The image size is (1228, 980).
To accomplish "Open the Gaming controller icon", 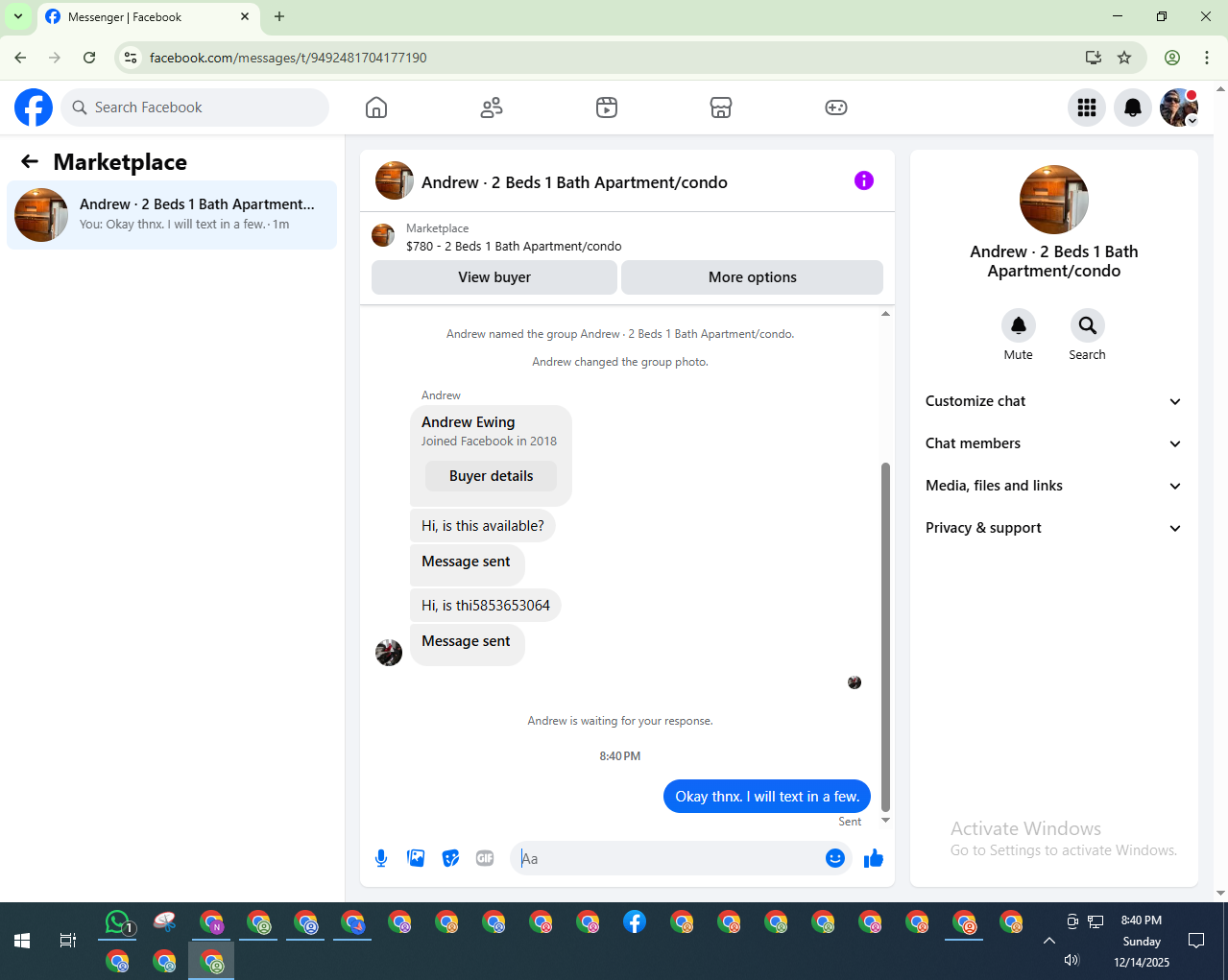I will pyautogui.click(x=836, y=108).
